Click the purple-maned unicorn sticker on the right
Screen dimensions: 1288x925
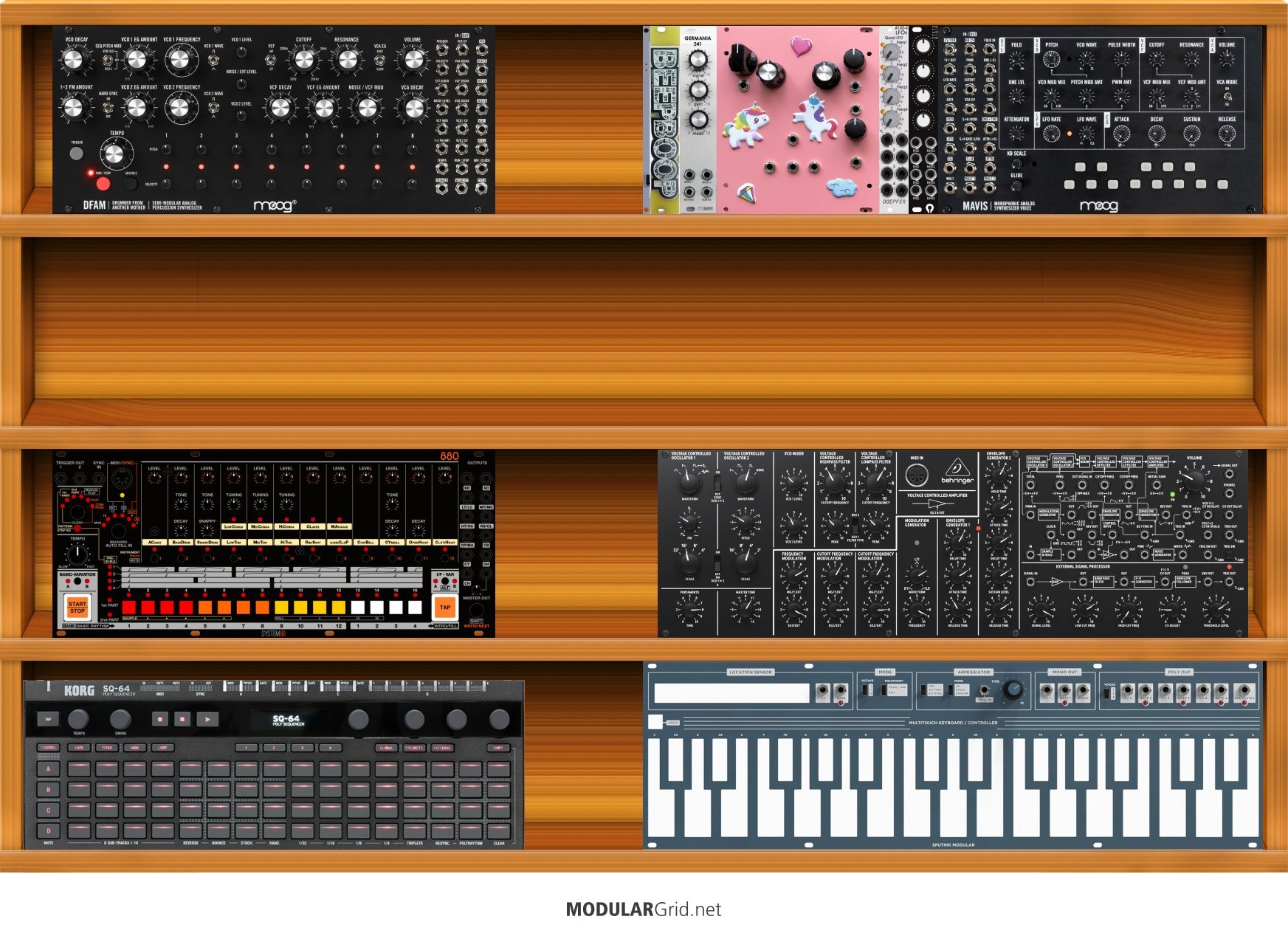[814, 117]
